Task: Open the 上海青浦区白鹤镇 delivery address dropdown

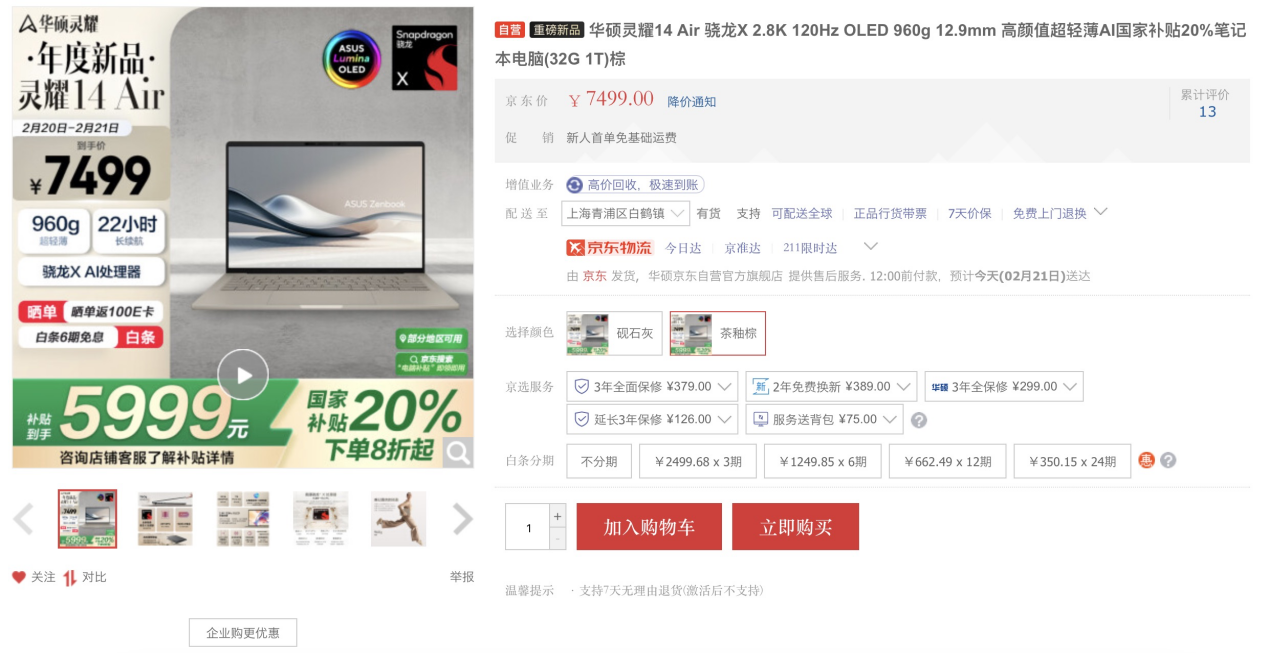Action: click(x=626, y=213)
